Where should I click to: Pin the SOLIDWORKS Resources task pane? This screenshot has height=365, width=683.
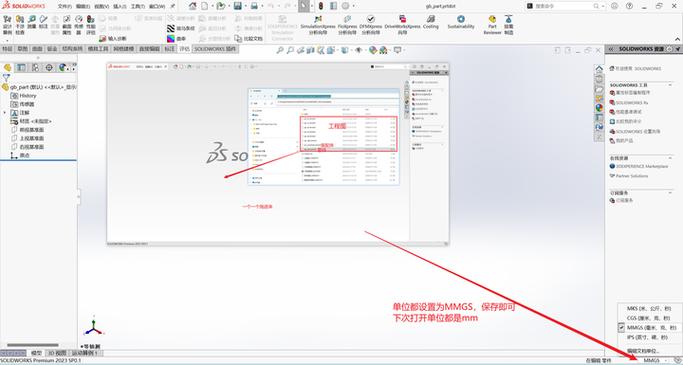[677, 49]
